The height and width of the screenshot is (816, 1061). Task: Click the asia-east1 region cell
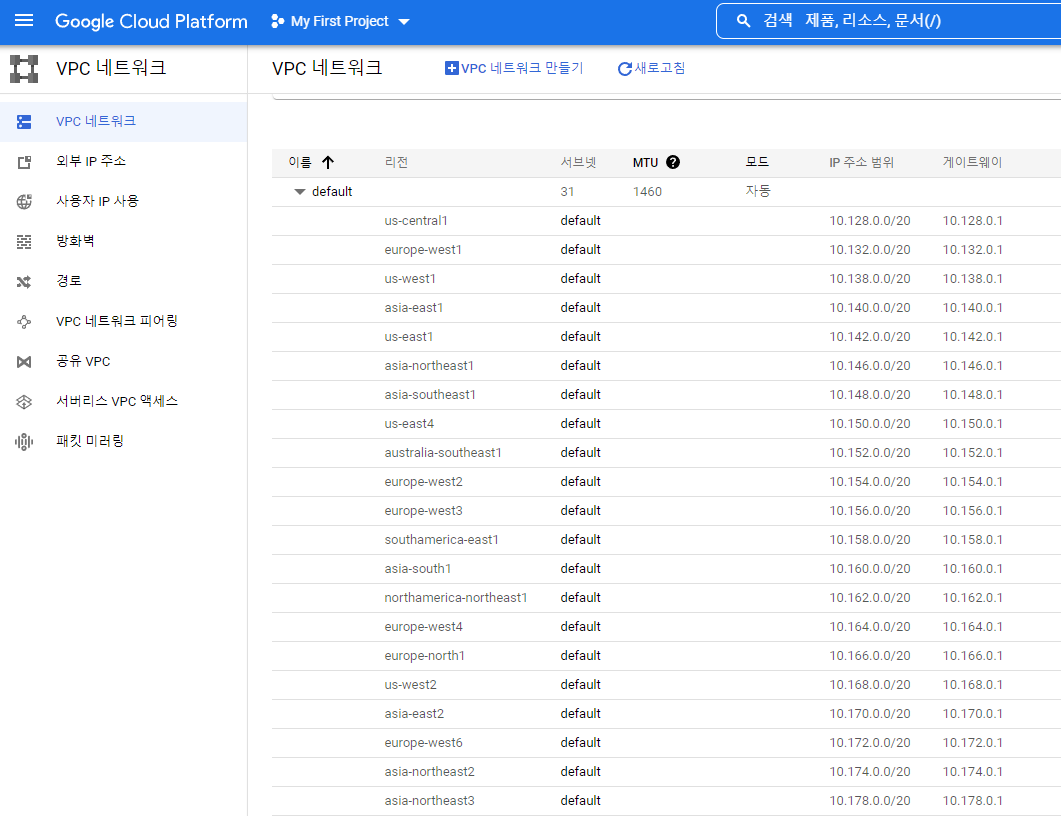(x=413, y=308)
